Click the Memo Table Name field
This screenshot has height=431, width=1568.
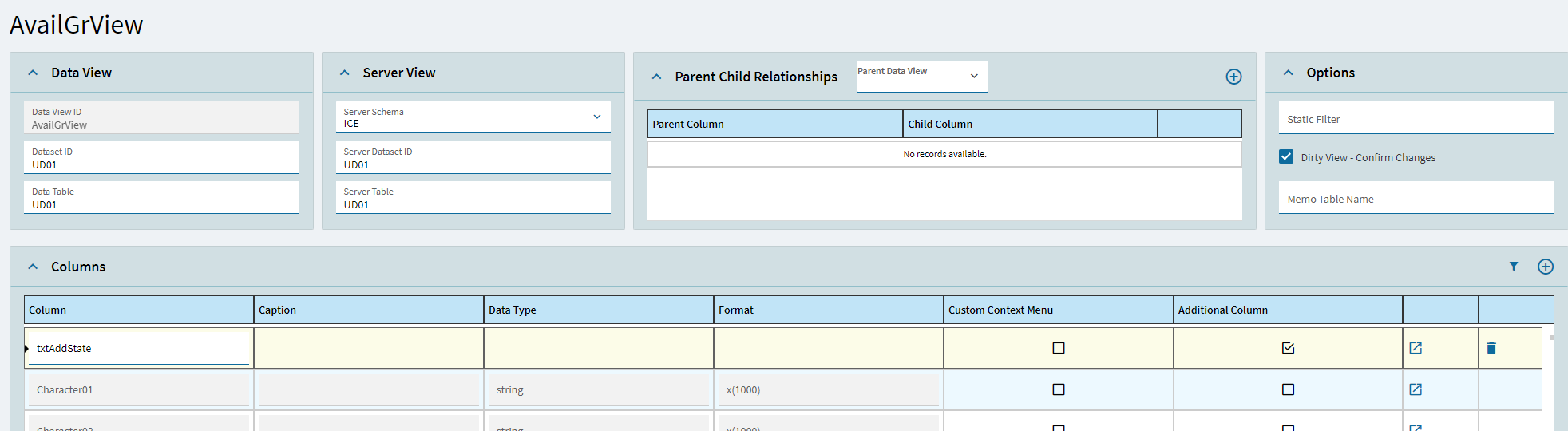[1416, 199]
